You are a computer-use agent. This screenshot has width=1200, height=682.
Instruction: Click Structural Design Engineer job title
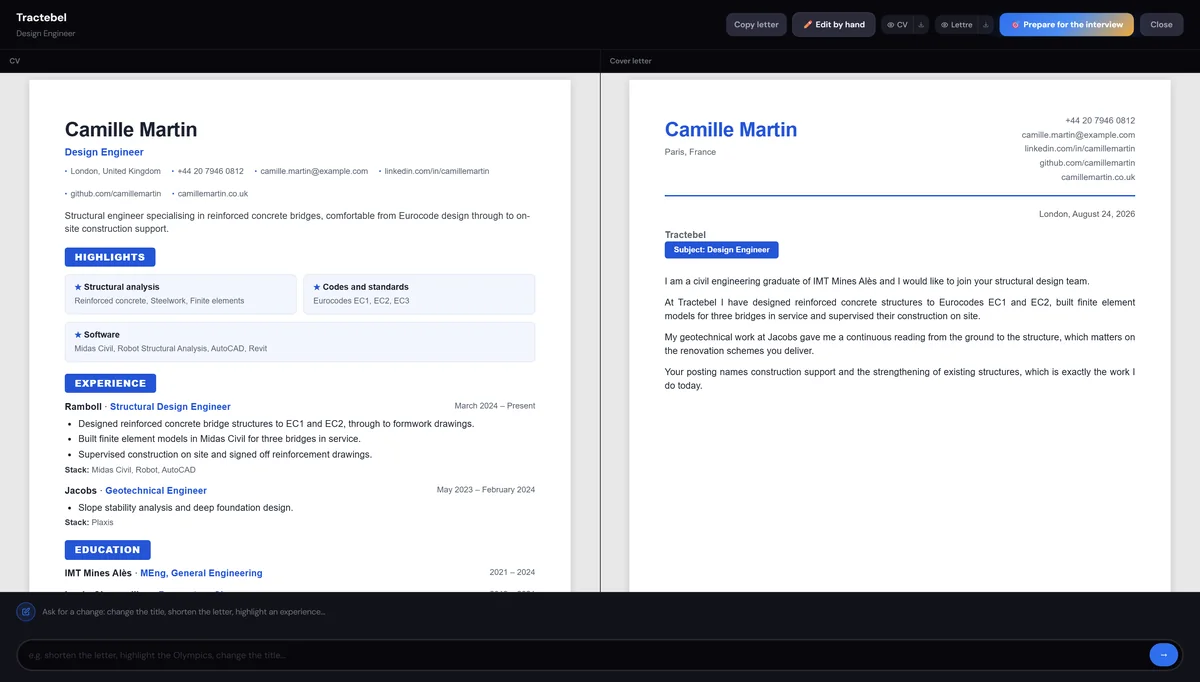click(170, 407)
